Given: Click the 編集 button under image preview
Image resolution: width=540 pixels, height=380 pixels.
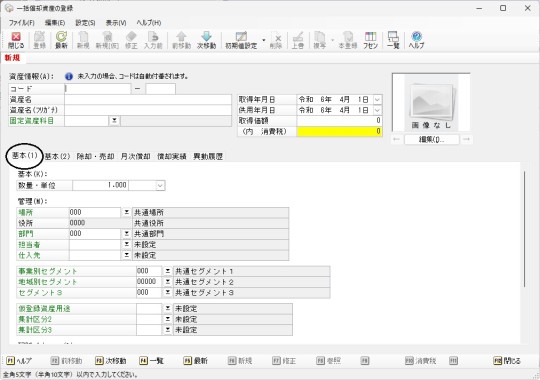Looking at the screenshot, I should (x=431, y=140).
